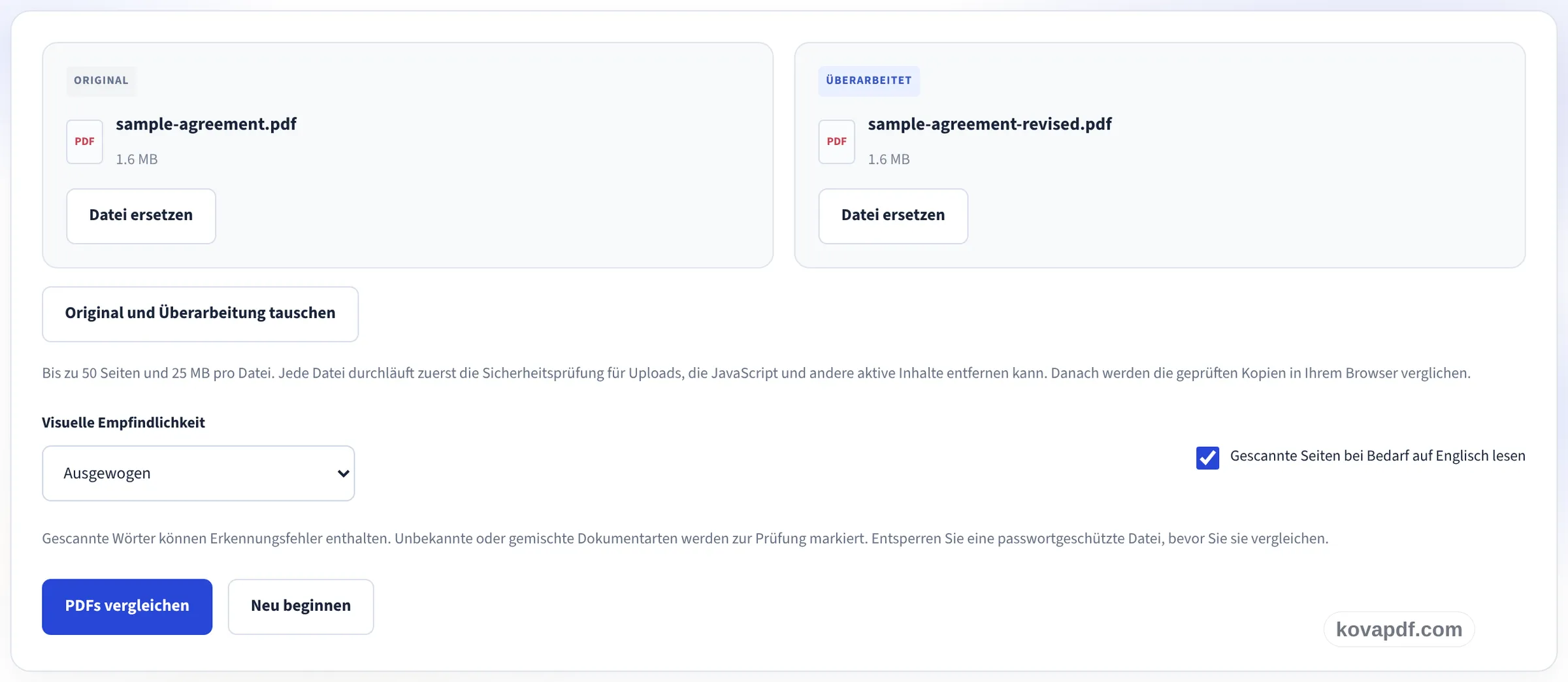The width and height of the screenshot is (1568, 682).
Task: Click the Gescannte Seiten checkbox label text
Action: coord(1377,456)
